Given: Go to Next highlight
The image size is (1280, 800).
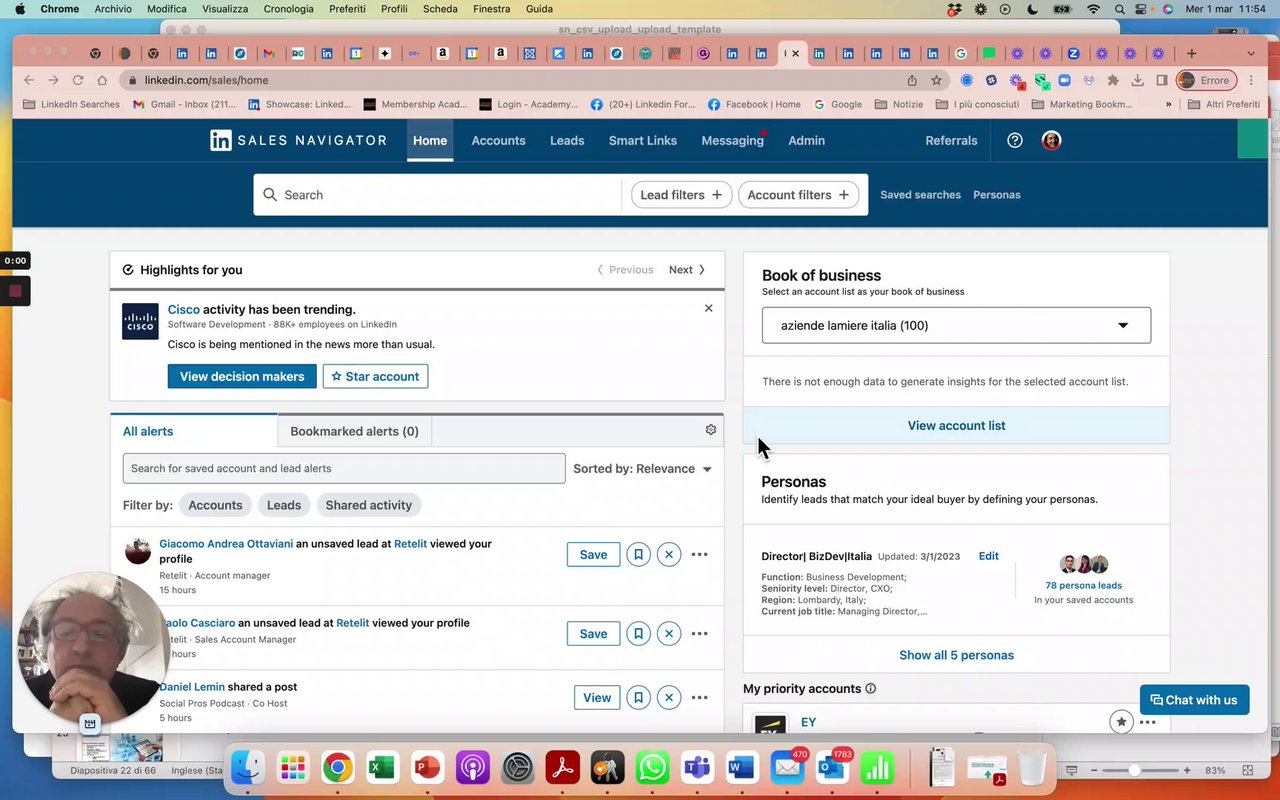Looking at the screenshot, I should [x=687, y=270].
